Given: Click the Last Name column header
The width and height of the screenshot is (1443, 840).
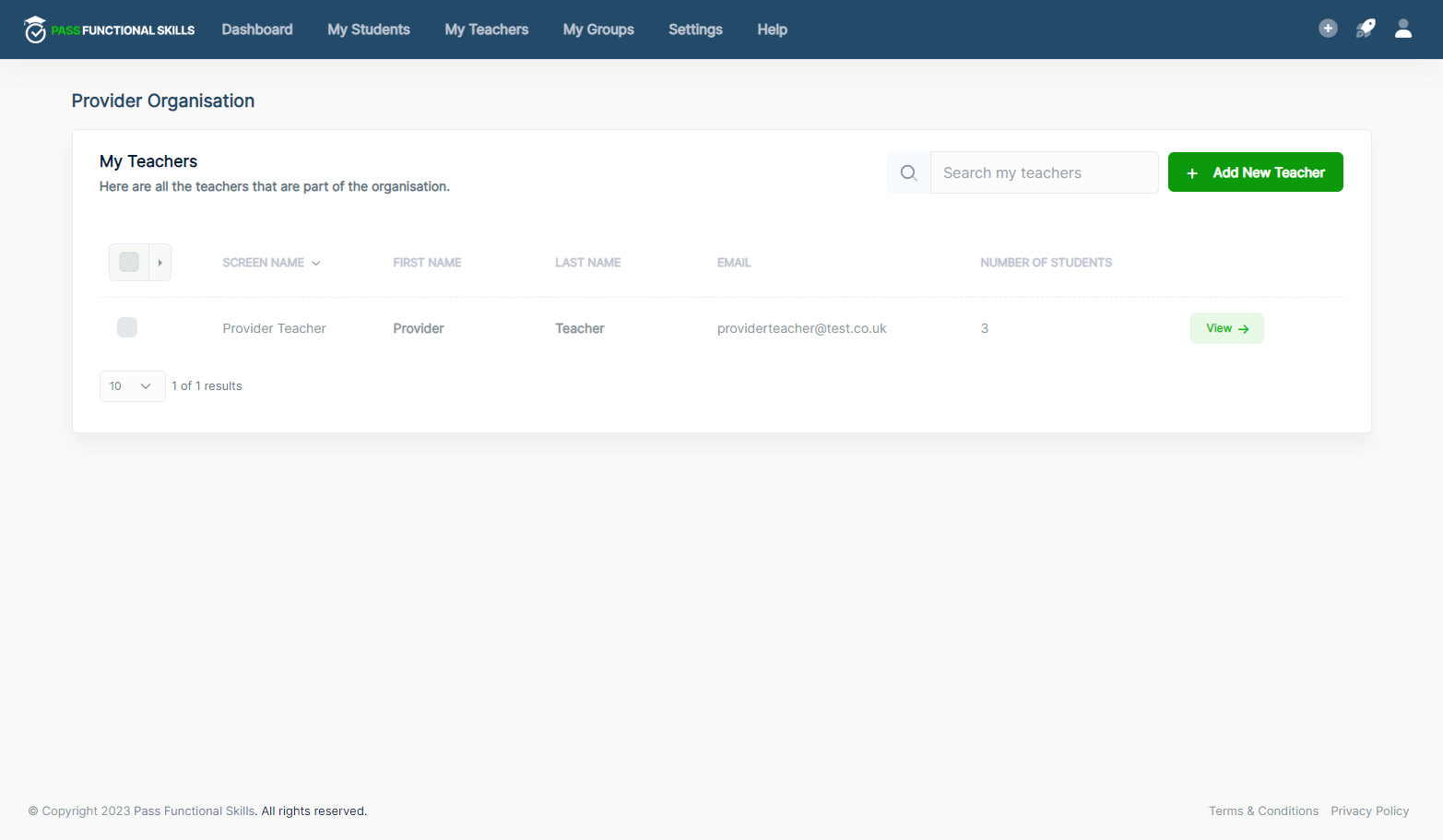Looking at the screenshot, I should (x=587, y=263).
